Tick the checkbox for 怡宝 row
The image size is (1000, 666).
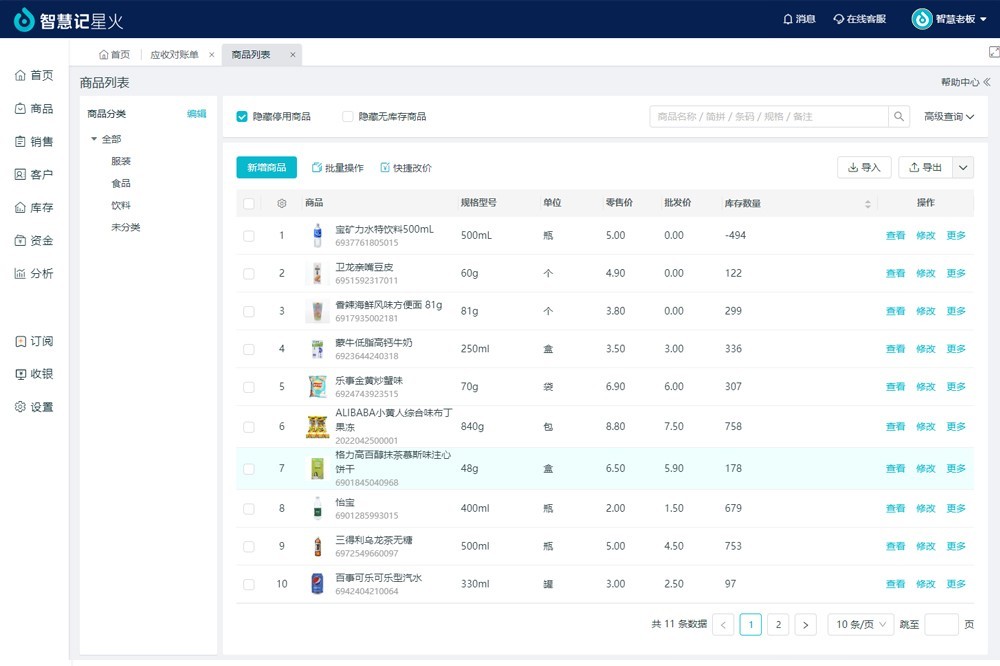249,509
